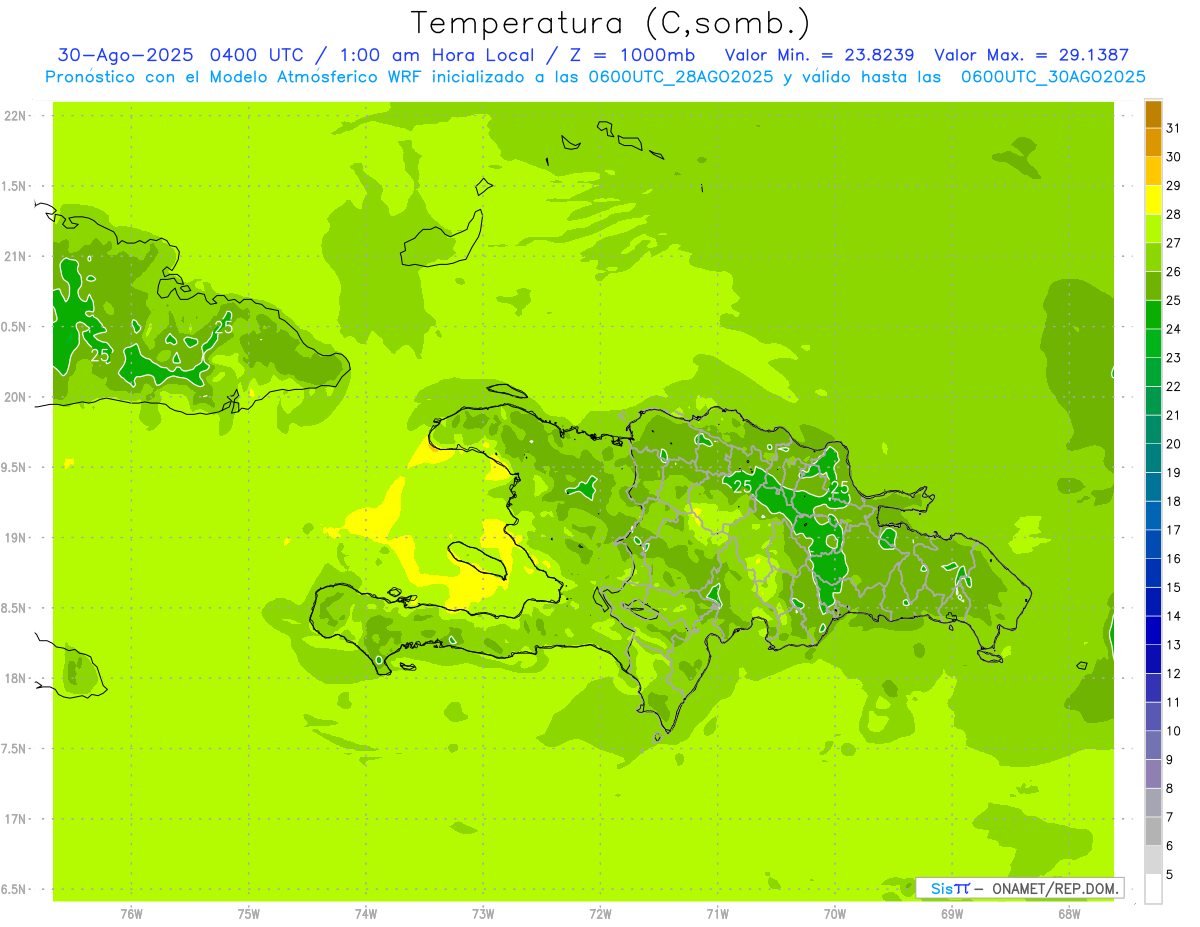Click the colorbar label "25"
Viewport: 1200px width, 927px height.
point(1174,300)
